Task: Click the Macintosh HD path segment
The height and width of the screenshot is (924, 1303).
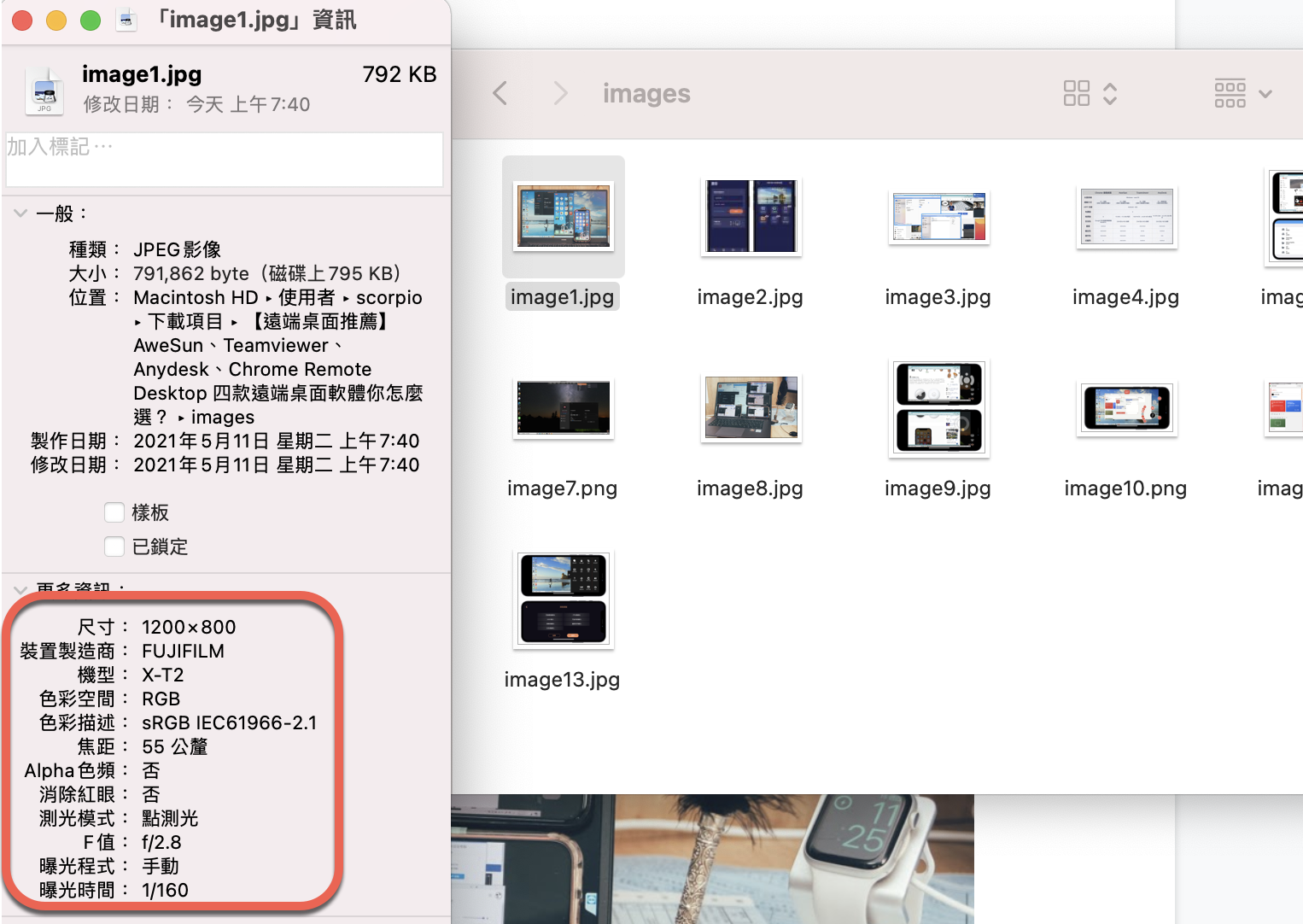Action: pos(196,297)
